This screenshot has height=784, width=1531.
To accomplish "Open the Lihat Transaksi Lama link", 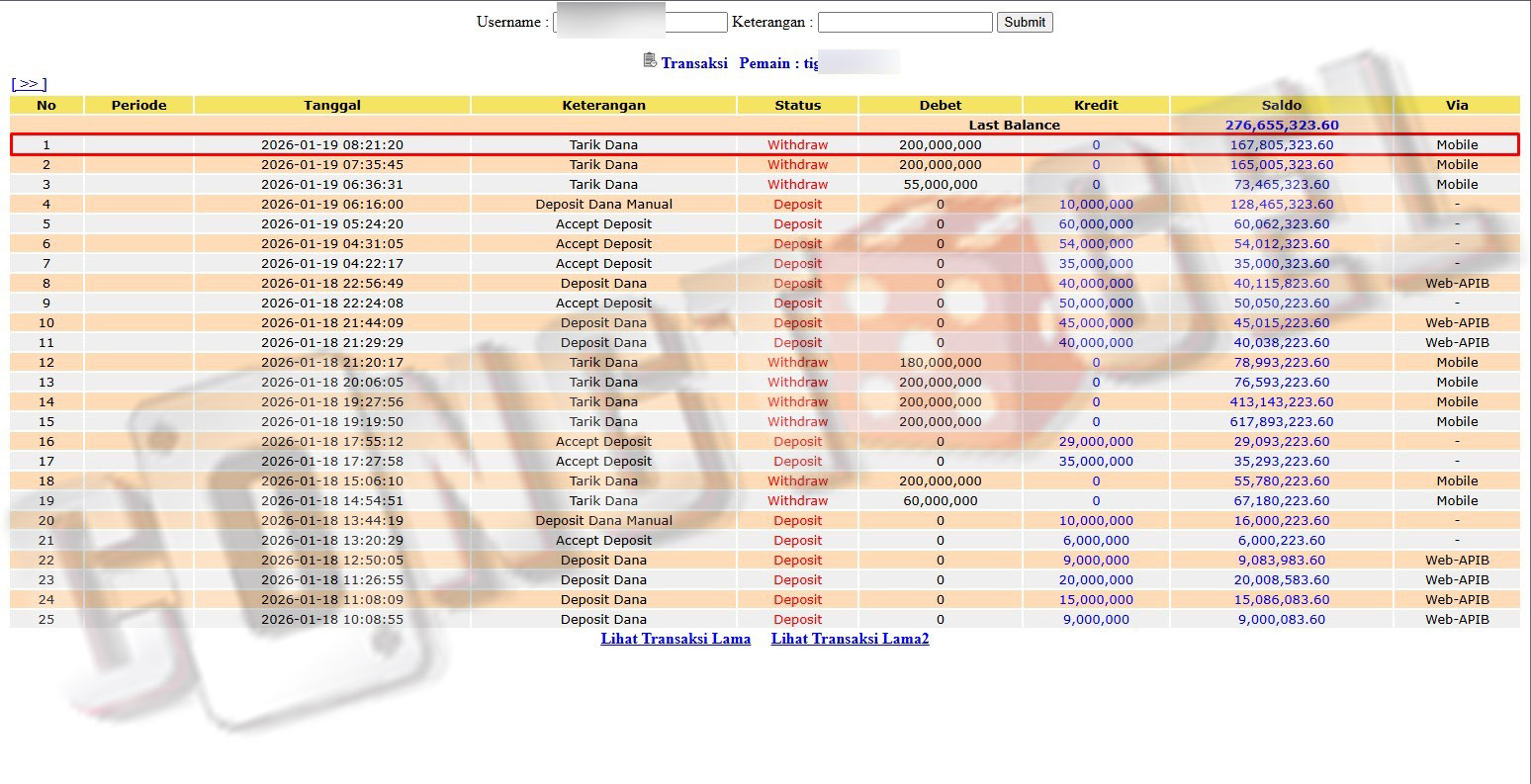I will (x=675, y=639).
